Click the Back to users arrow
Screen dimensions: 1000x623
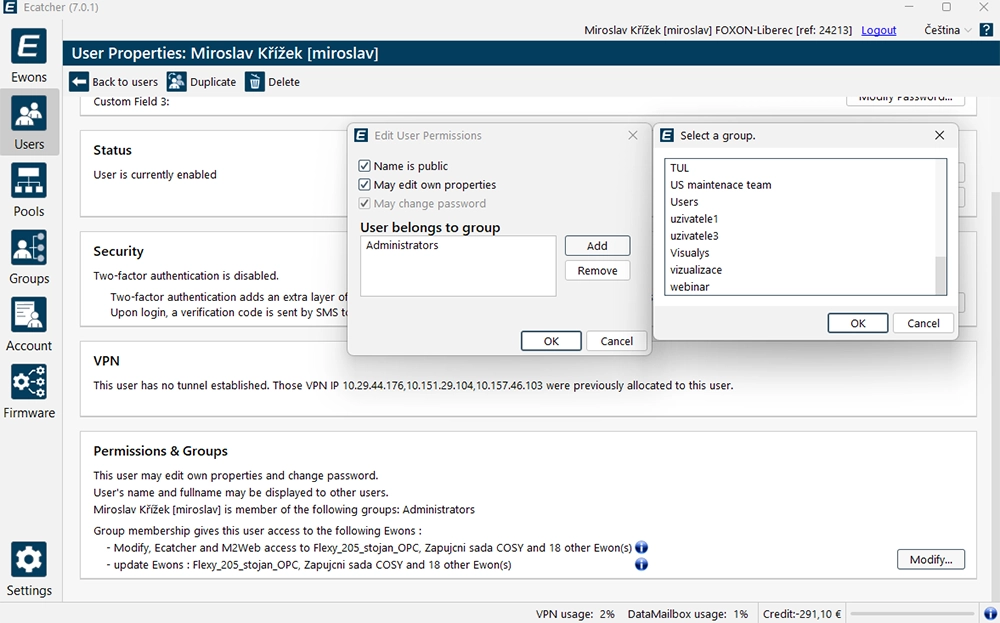click(80, 82)
